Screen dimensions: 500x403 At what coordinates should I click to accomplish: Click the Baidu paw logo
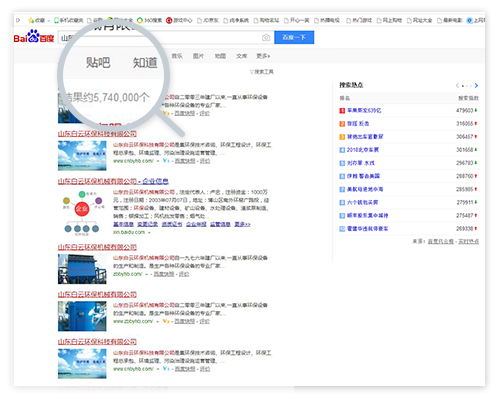coord(34,36)
